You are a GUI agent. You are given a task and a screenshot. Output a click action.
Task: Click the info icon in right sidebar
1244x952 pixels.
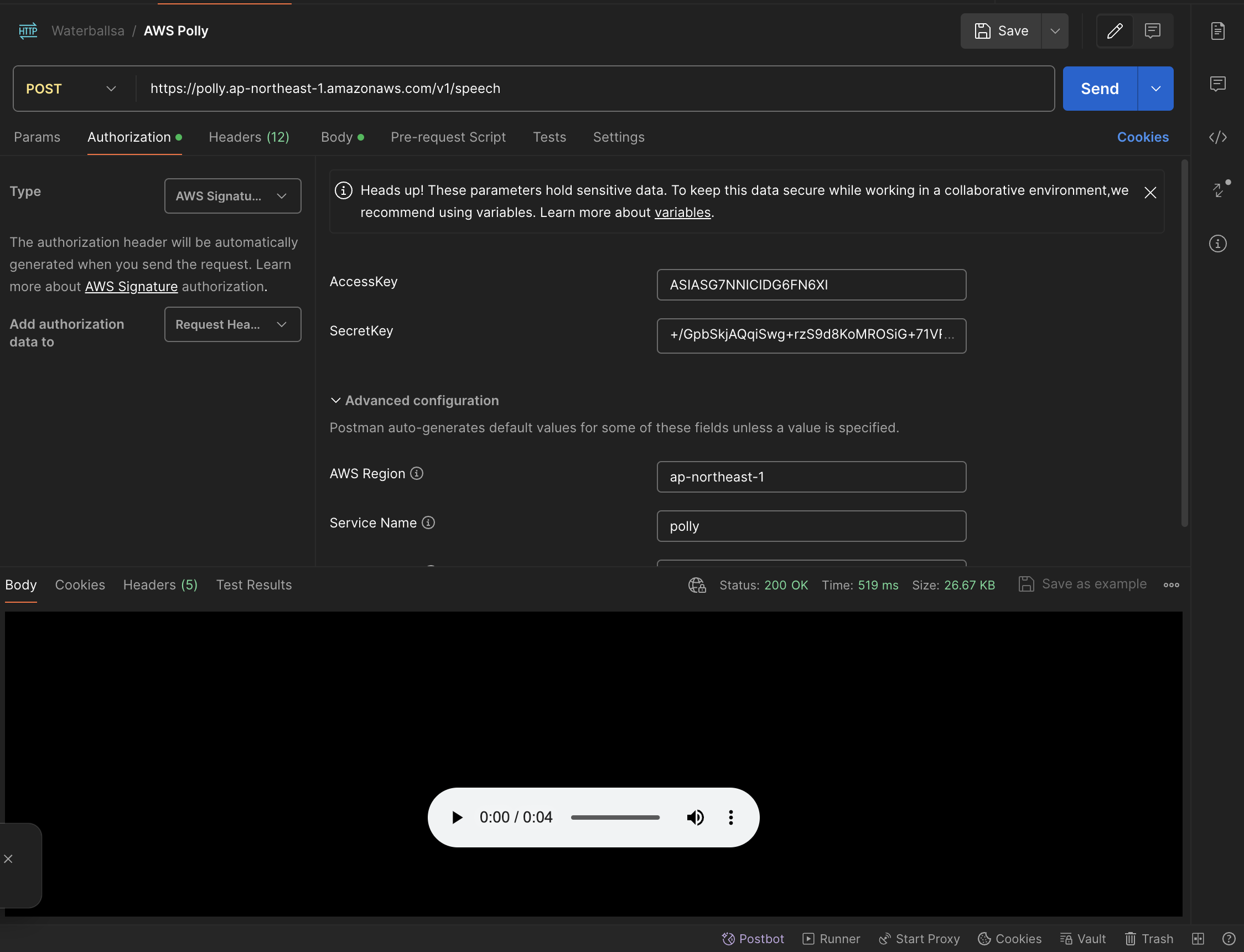(x=1217, y=244)
